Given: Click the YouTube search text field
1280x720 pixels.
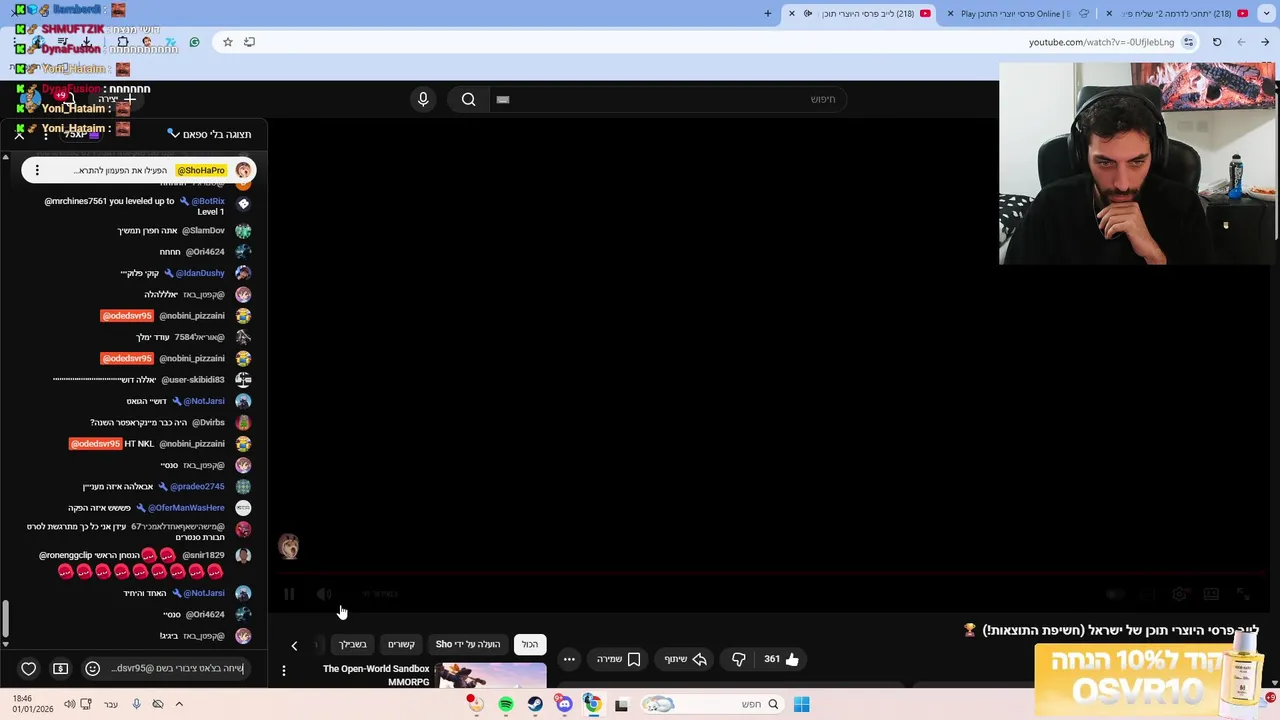Looking at the screenshot, I should click(670, 99).
